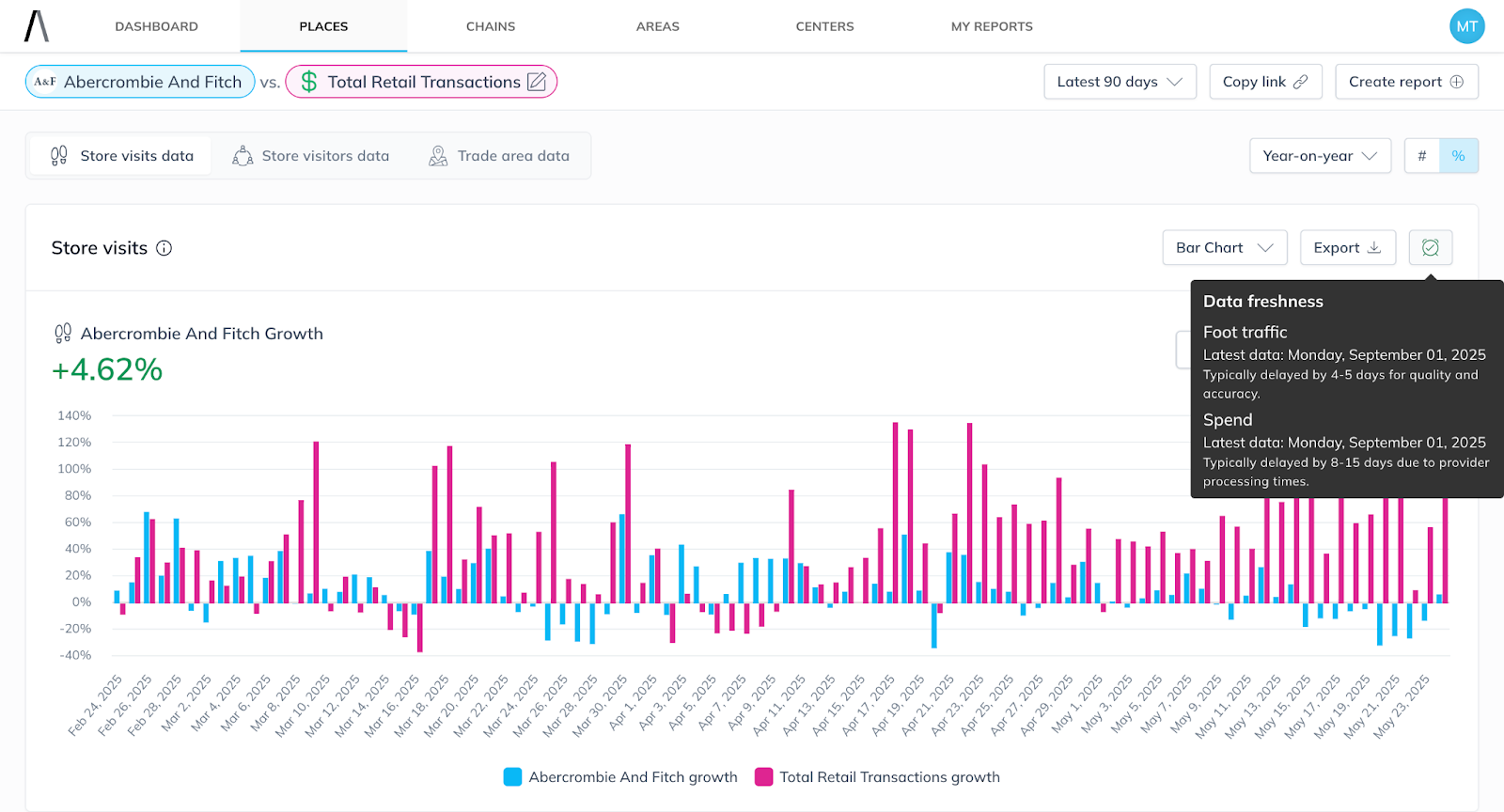The image size is (1504, 812).
Task: Switch to the Areas tab
Action: coord(658,26)
